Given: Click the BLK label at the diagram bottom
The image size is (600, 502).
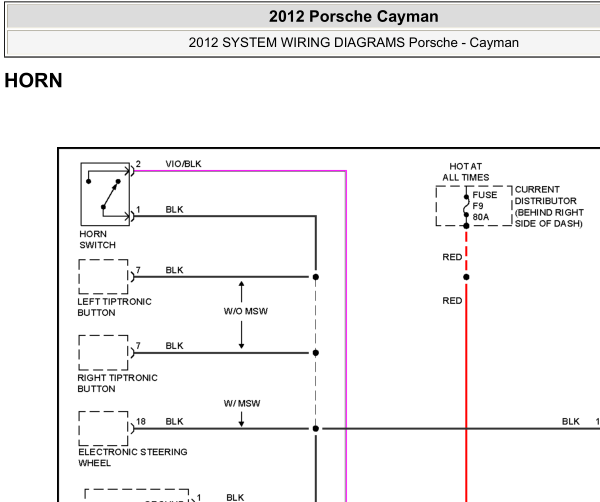Looking at the screenshot, I should click(x=235, y=497).
